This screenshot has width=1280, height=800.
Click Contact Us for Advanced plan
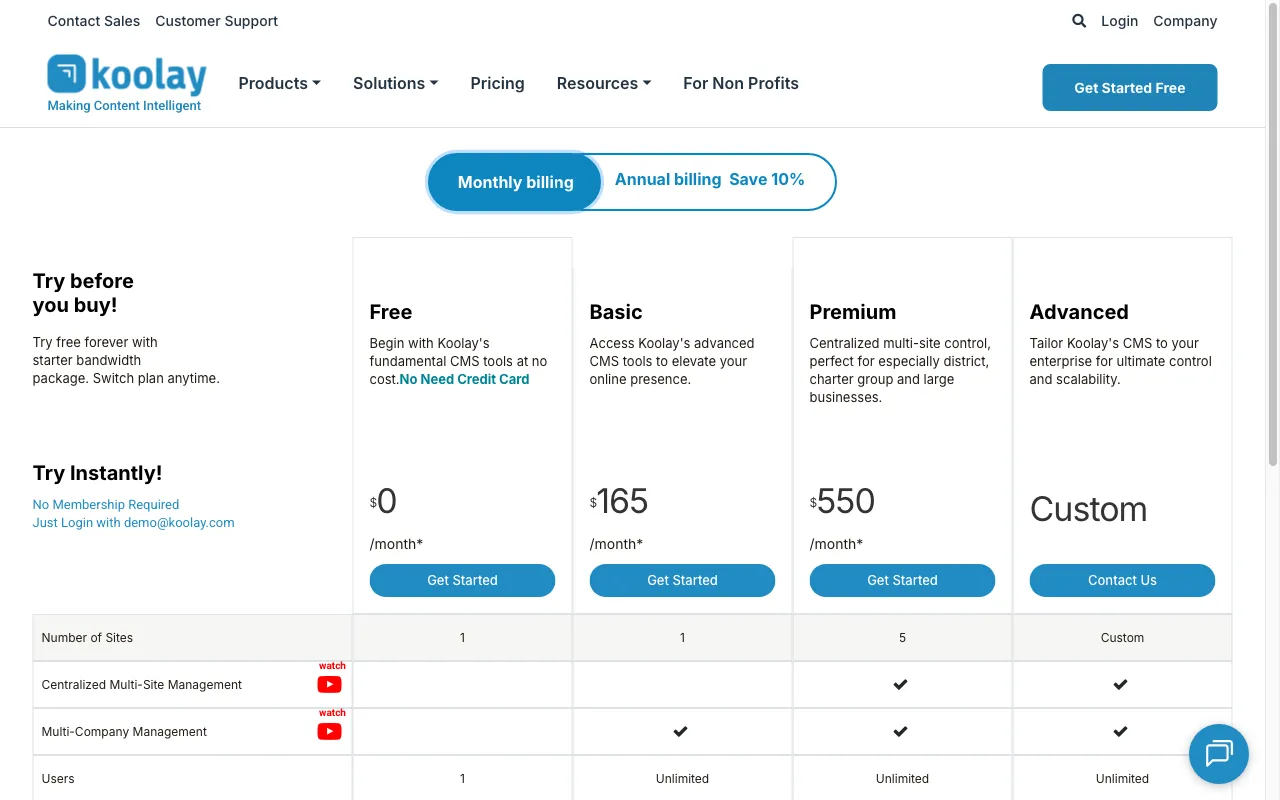(1122, 580)
